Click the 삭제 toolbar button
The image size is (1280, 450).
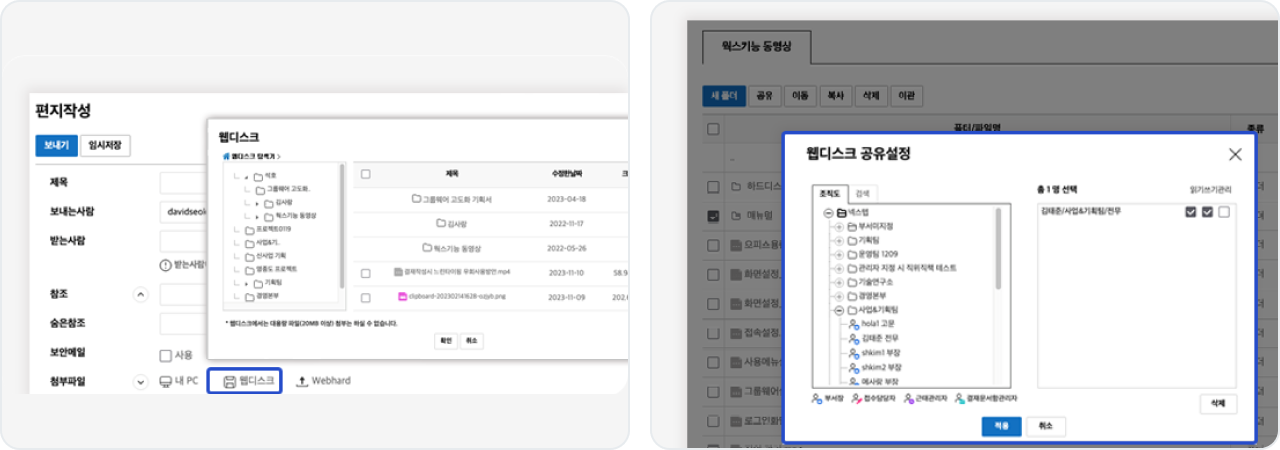pyautogui.click(x=870, y=96)
